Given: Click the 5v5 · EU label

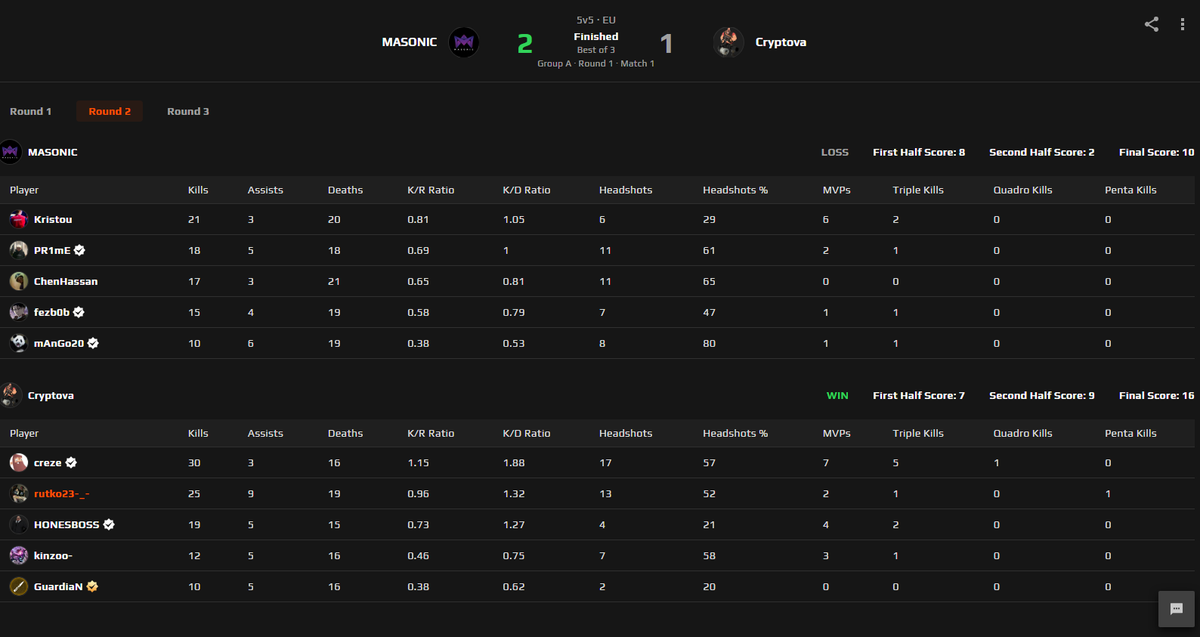Looking at the screenshot, I should pyautogui.click(x=596, y=20).
